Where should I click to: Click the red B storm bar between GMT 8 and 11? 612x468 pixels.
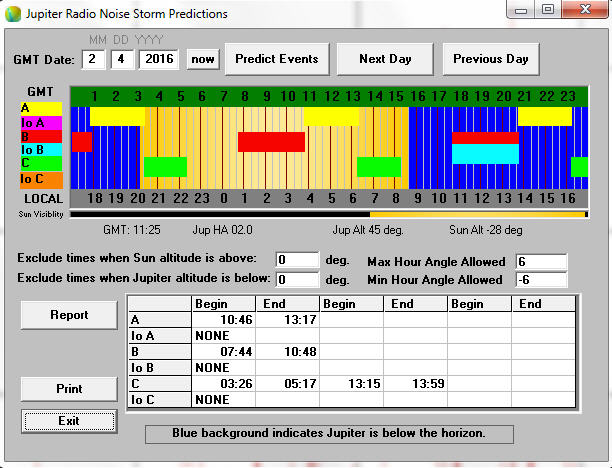point(271,142)
